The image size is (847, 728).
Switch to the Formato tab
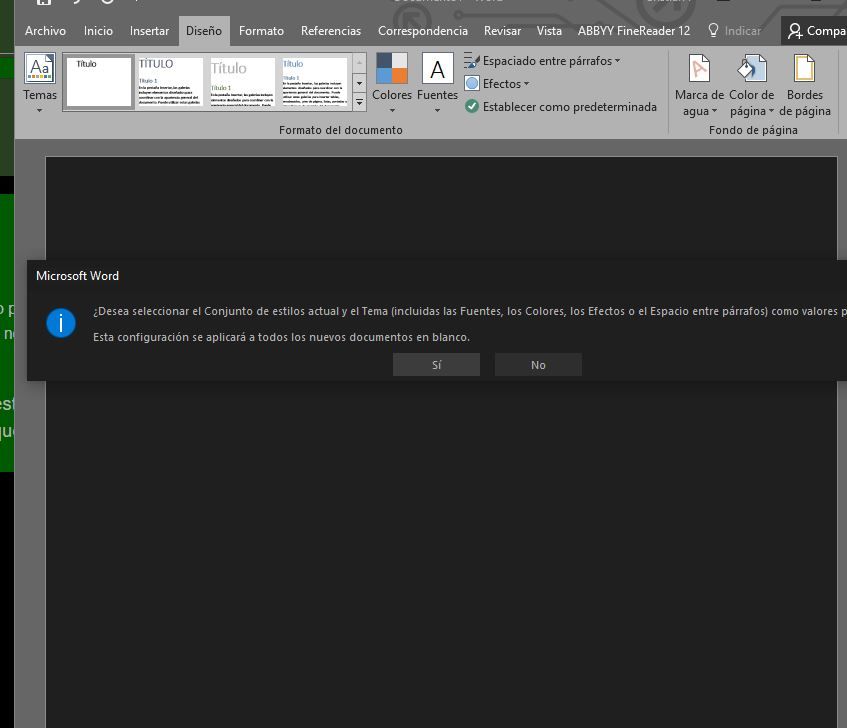(261, 31)
